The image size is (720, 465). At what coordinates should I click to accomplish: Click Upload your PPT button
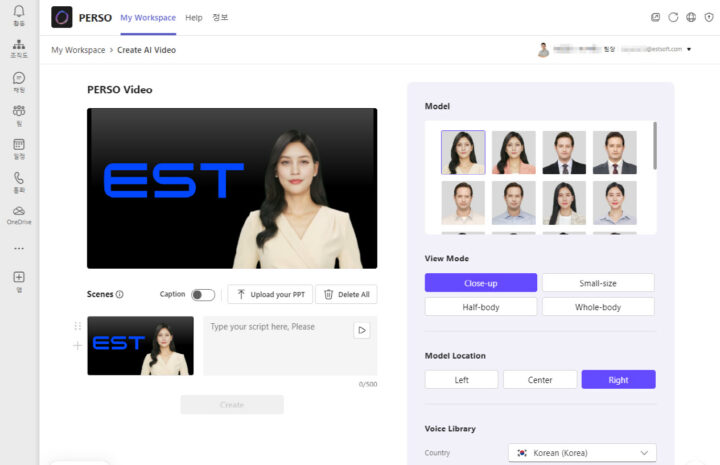pyautogui.click(x=270, y=294)
